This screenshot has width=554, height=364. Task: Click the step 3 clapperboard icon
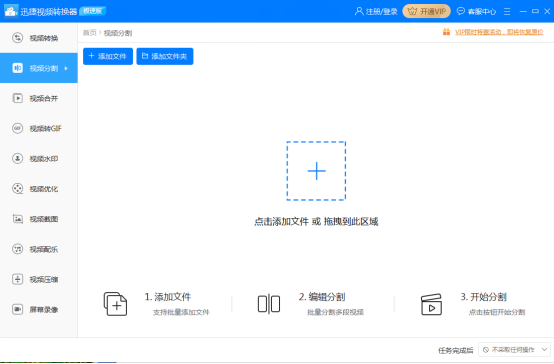pos(431,304)
